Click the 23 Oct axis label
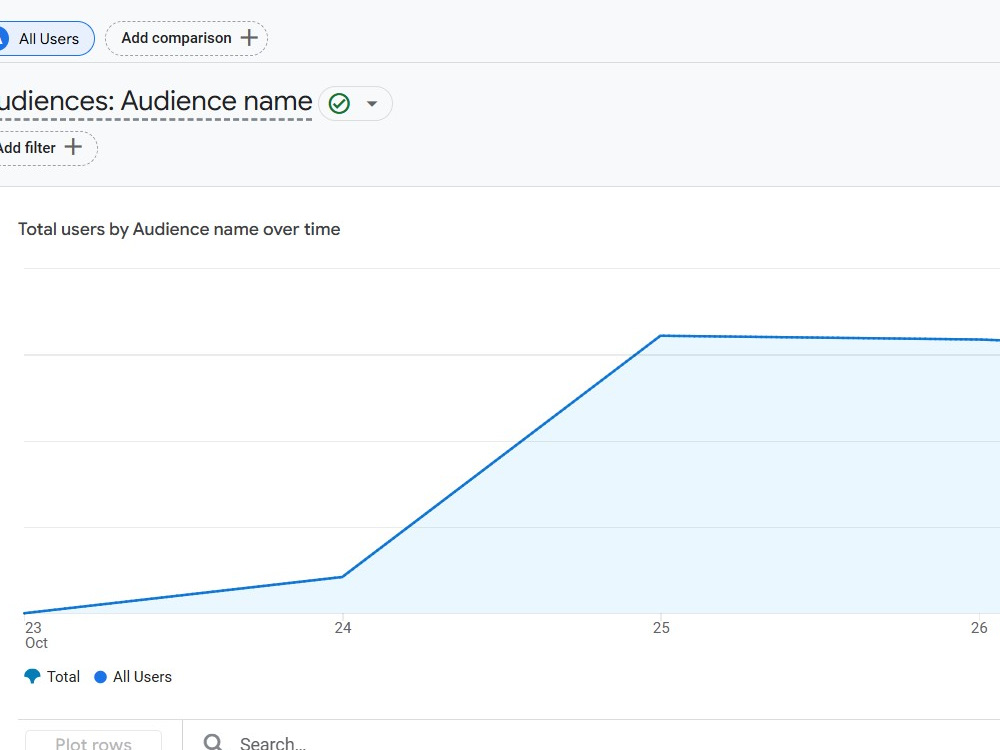This screenshot has height=750, width=1000. point(36,635)
